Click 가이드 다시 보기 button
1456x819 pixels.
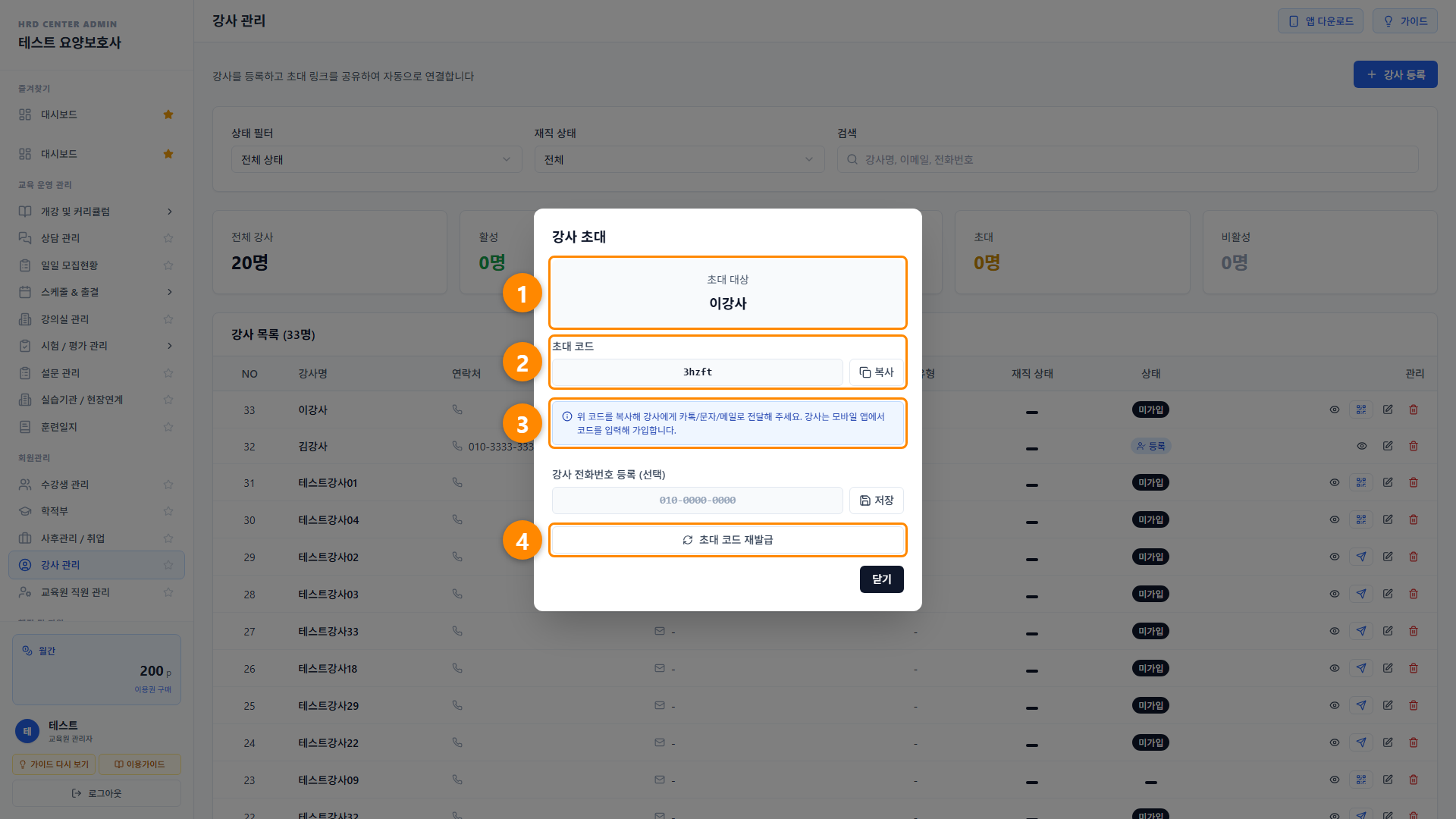coord(54,764)
